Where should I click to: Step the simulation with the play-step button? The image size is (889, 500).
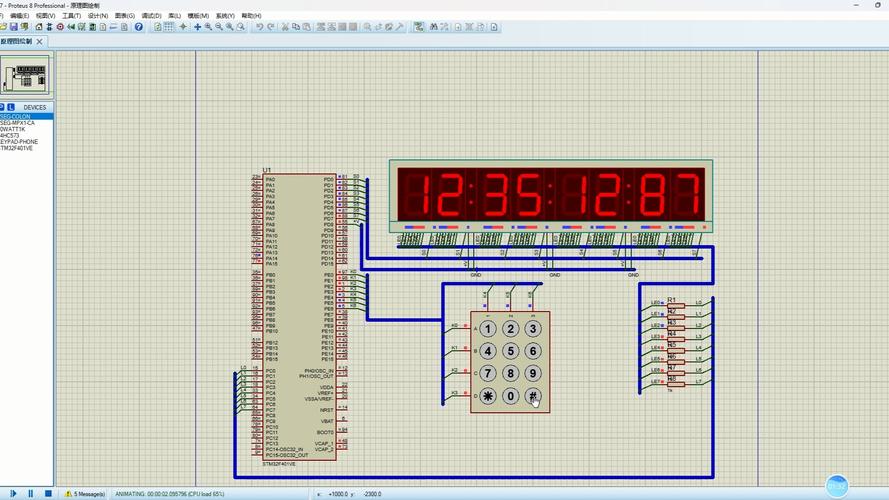tap(14, 494)
